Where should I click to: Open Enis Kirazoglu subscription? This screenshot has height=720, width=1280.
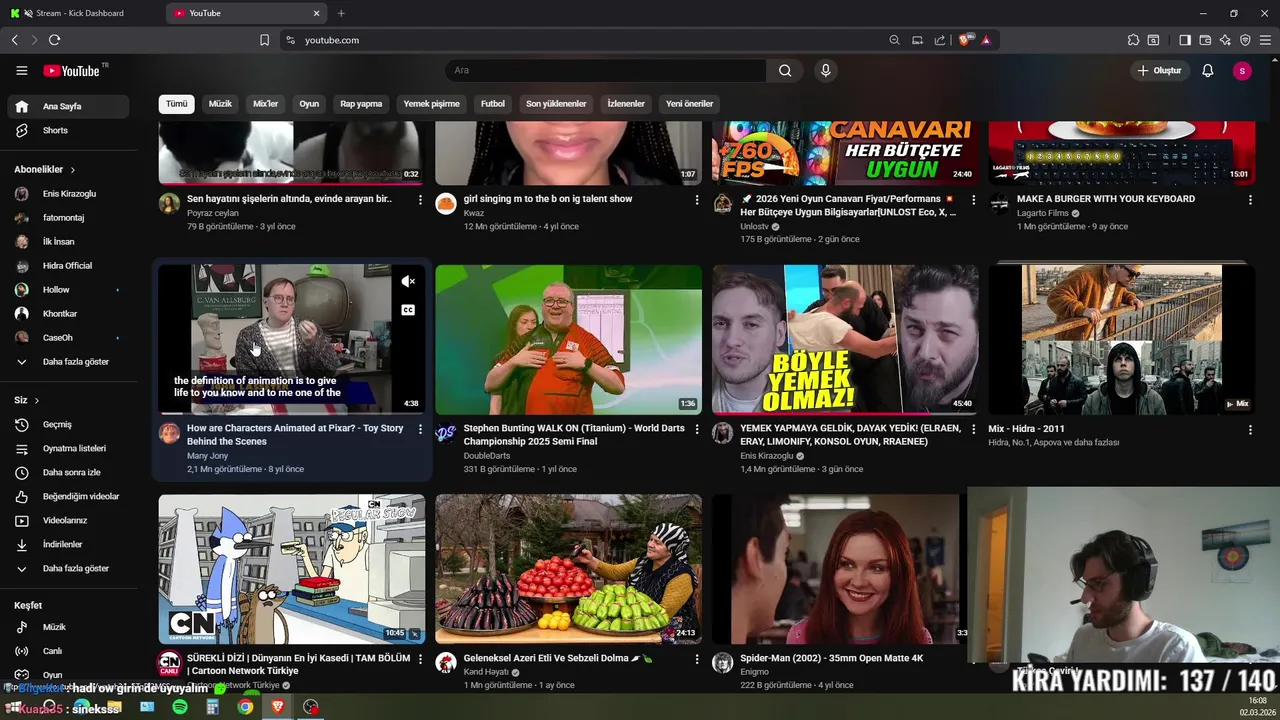click(68, 194)
